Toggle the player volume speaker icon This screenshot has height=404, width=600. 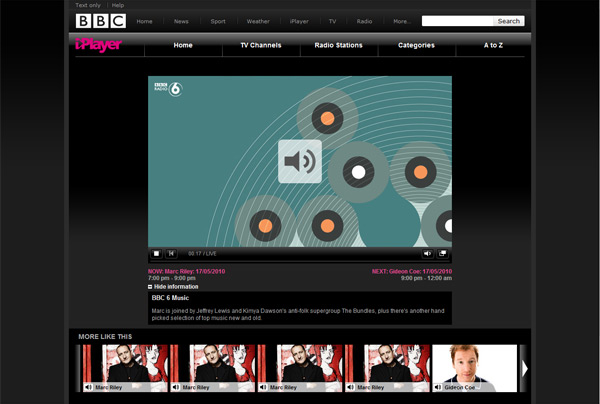click(427, 253)
